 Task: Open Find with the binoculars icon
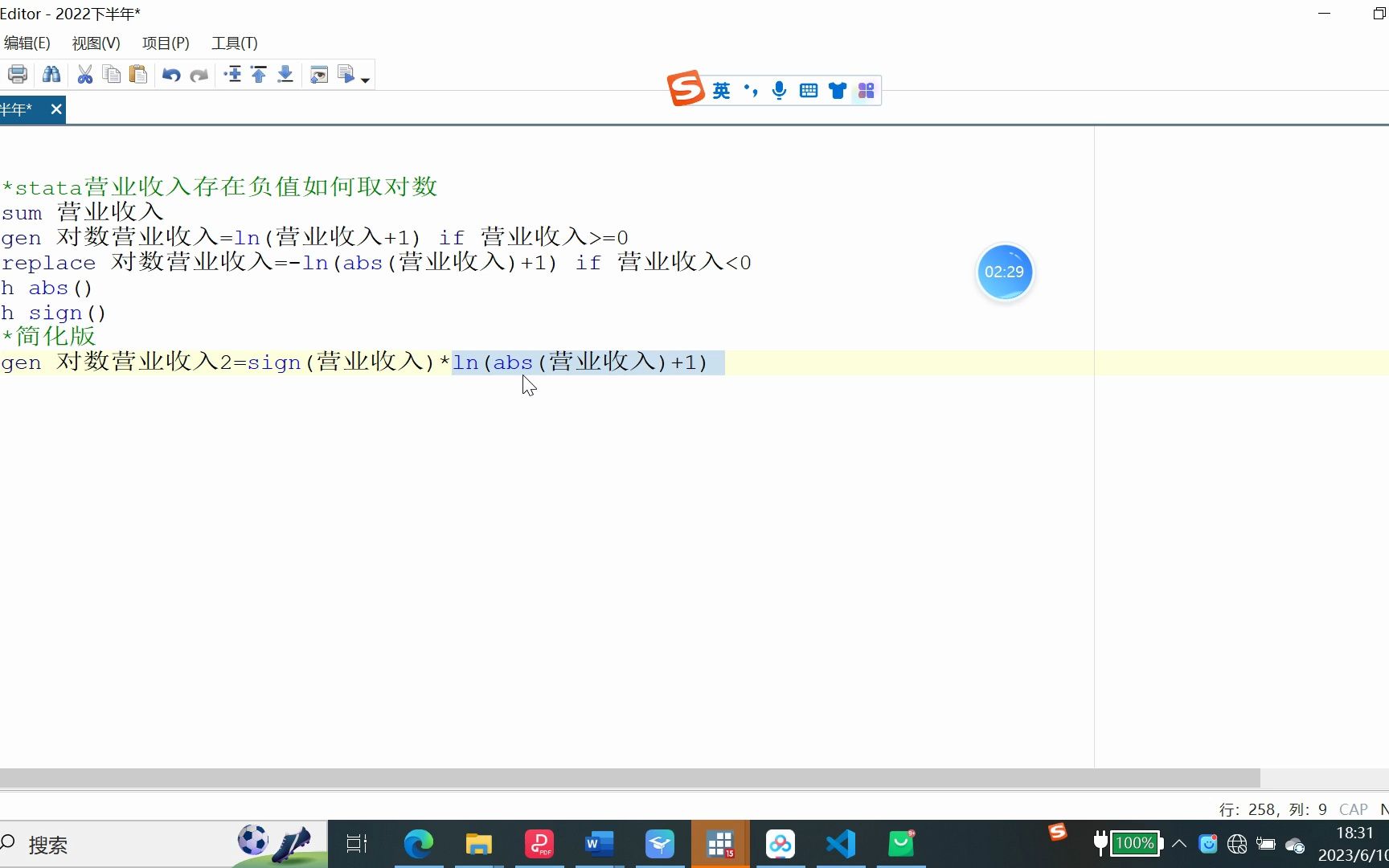coord(51,74)
